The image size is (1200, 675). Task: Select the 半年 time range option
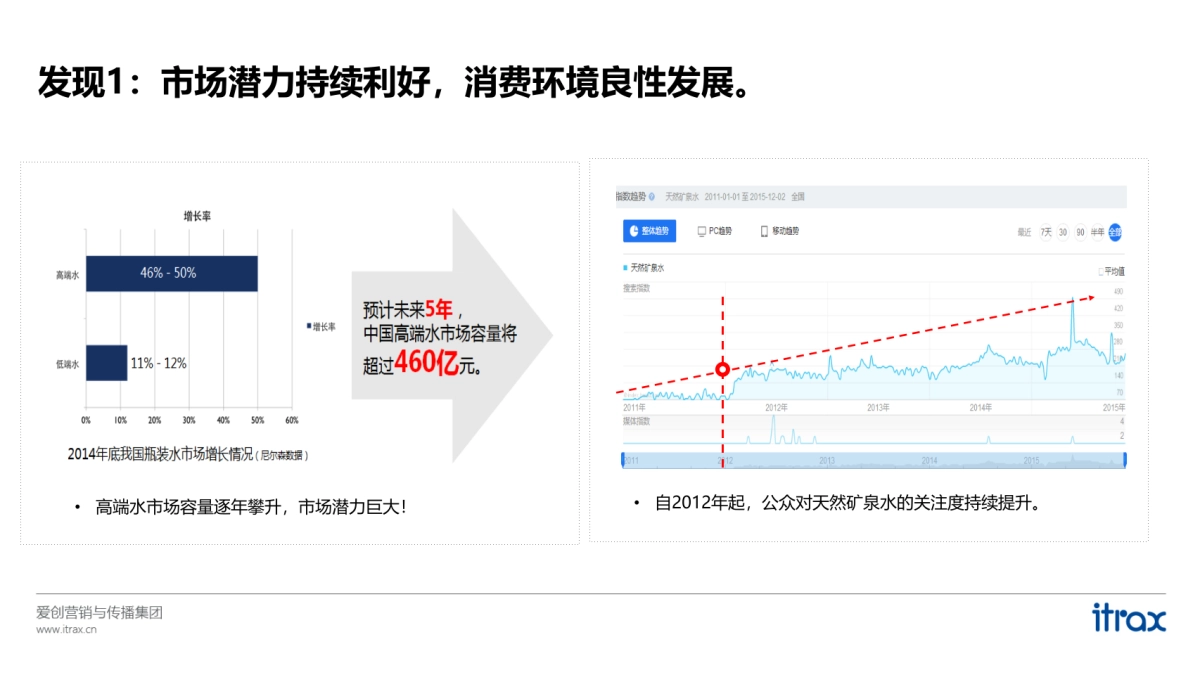1098,232
